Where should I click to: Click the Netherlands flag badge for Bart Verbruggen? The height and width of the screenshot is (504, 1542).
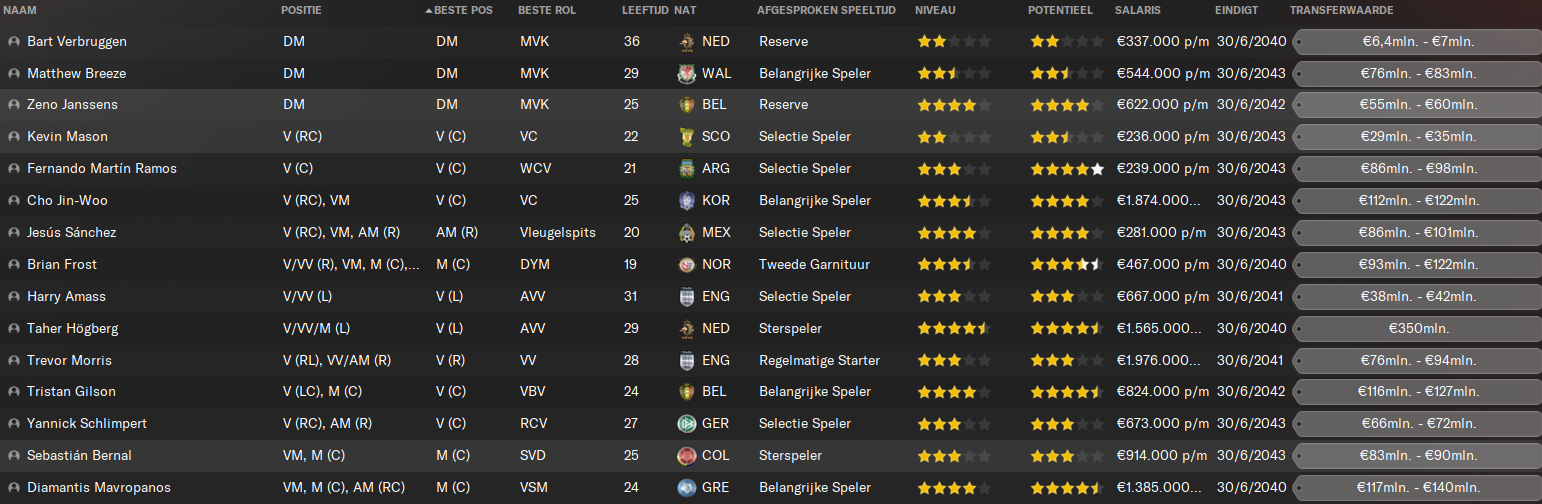tap(686, 42)
